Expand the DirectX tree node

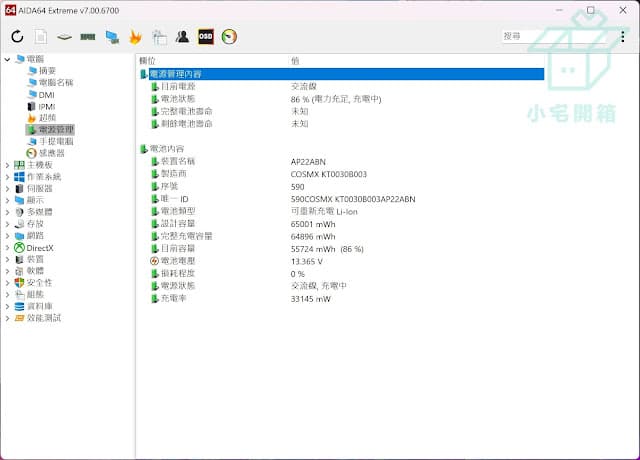[7, 248]
